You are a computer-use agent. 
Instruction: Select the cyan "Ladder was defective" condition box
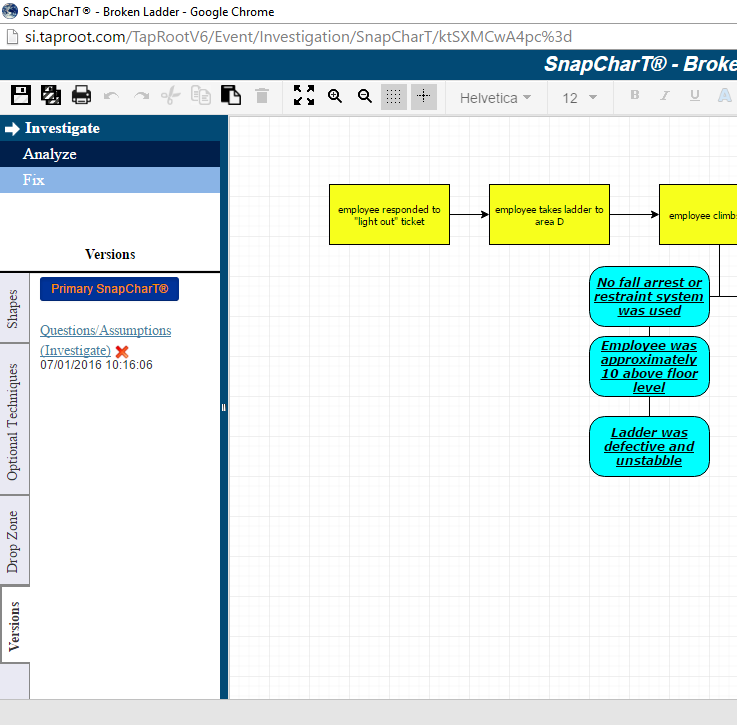(649, 447)
